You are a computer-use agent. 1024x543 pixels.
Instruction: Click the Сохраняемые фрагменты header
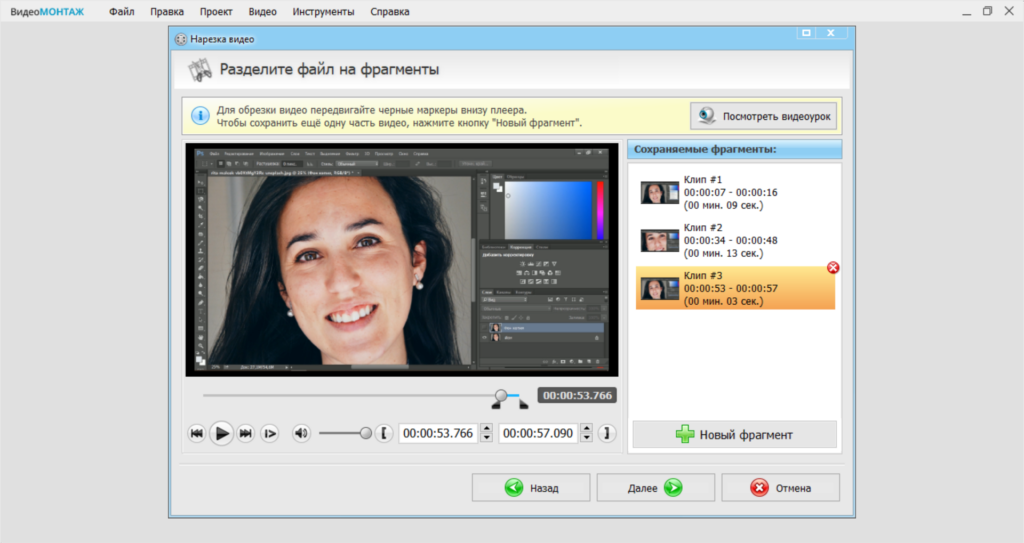click(x=735, y=149)
